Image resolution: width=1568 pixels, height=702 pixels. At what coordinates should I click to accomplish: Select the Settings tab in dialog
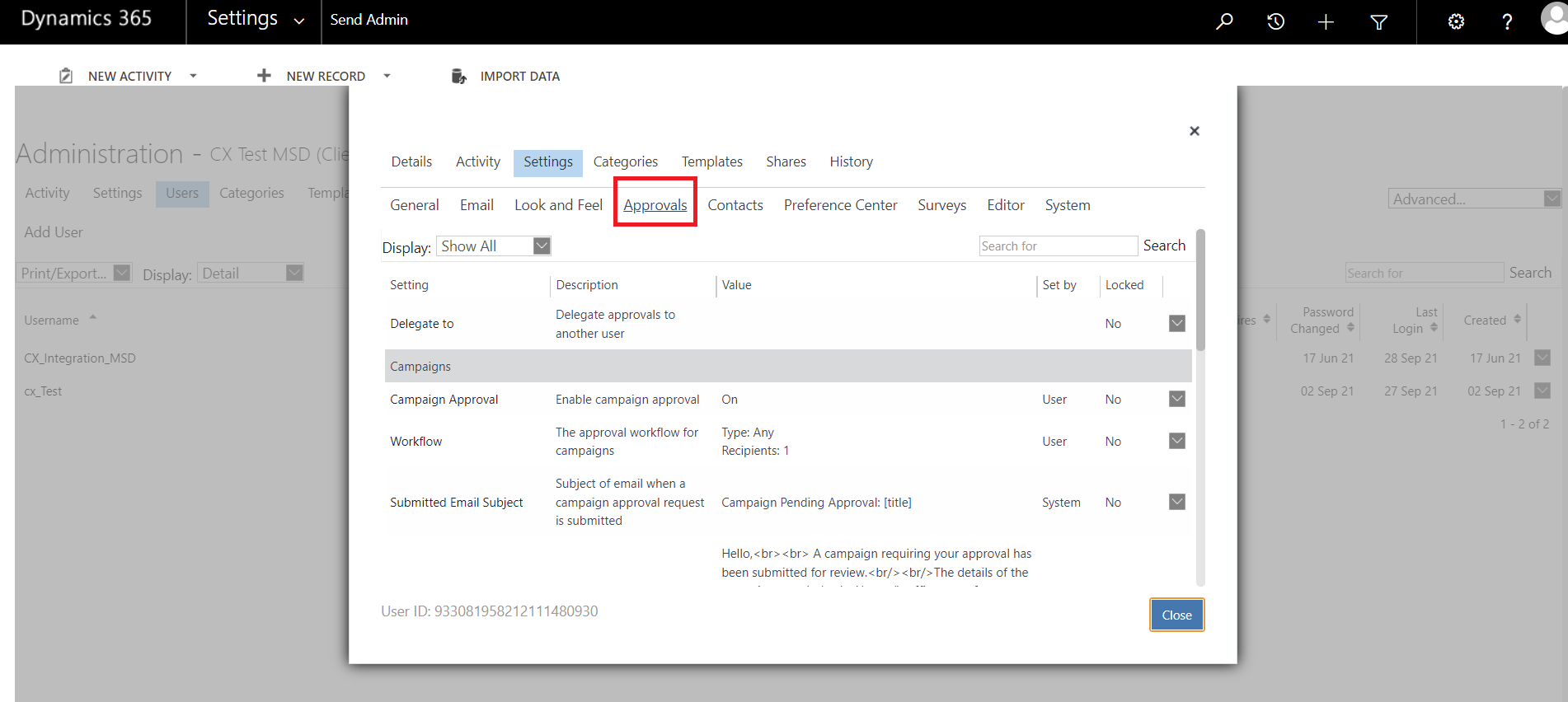click(548, 162)
